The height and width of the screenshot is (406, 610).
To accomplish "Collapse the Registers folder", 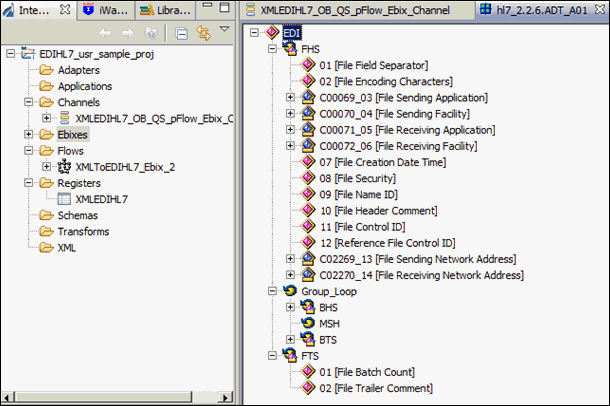I will point(28,182).
